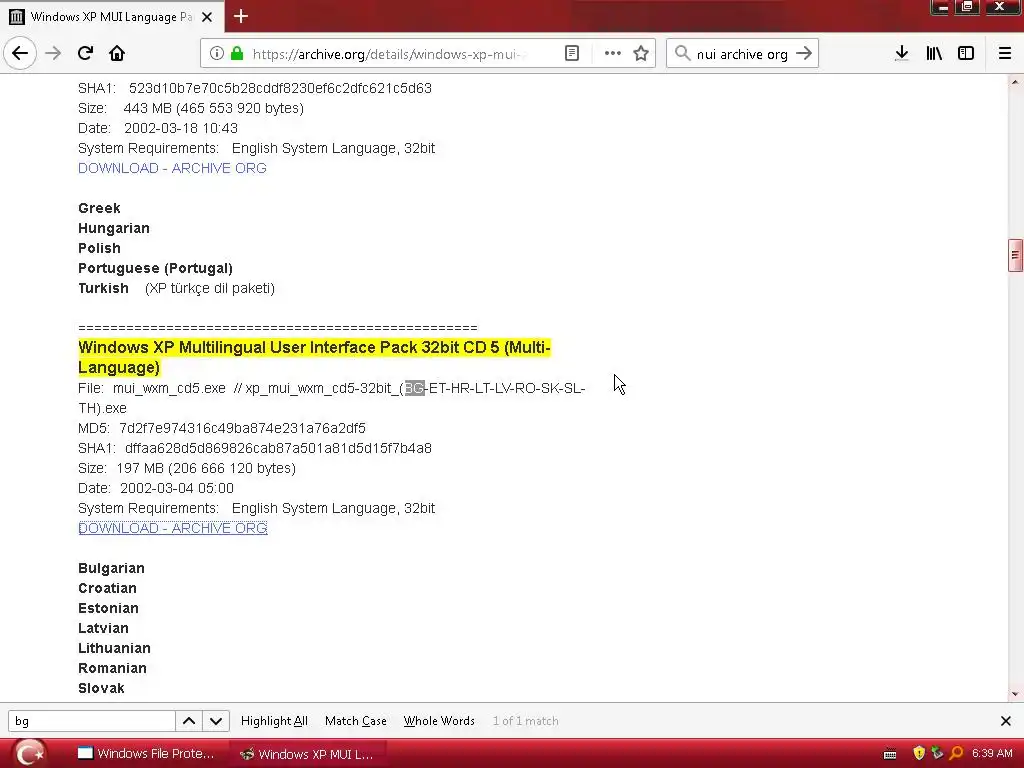Screen dimensions: 1024x768
Task: Open the Firefox home page
Action: tap(117, 54)
